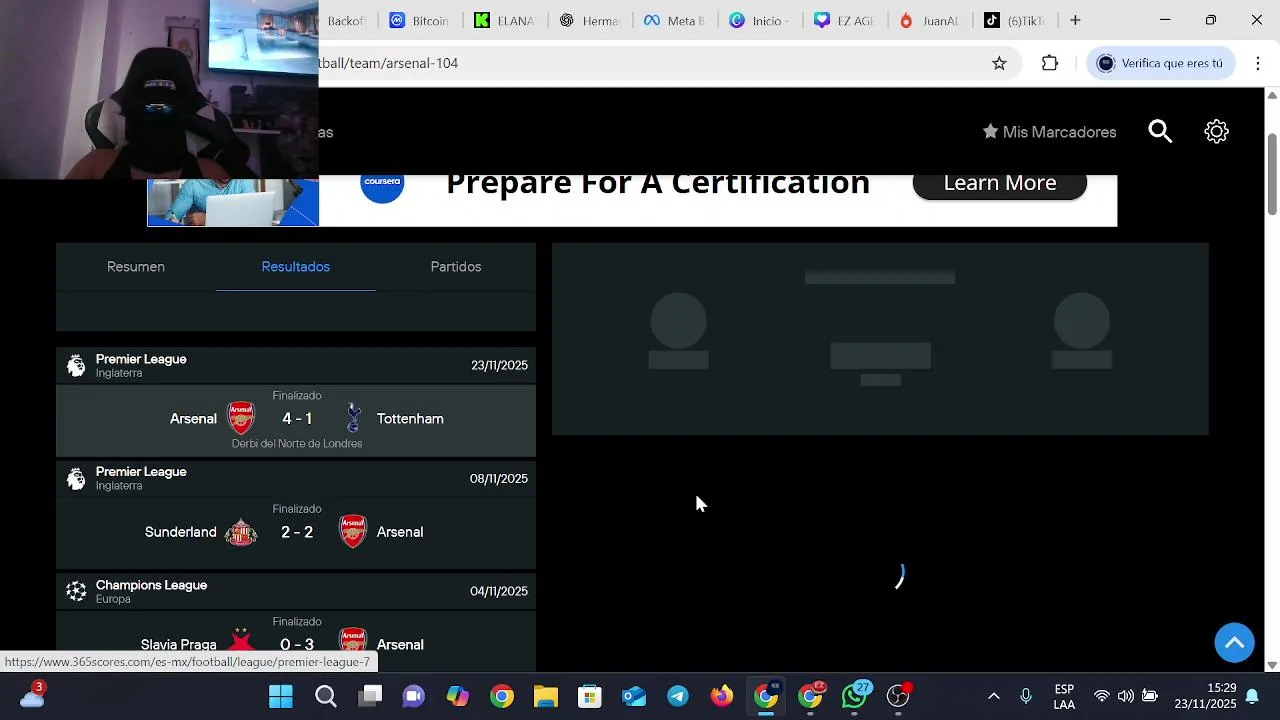Image resolution: width=1280 pixels, height=720 pixels.
Task: Open Firefox from the taskbar
Action: click(722, 696)
